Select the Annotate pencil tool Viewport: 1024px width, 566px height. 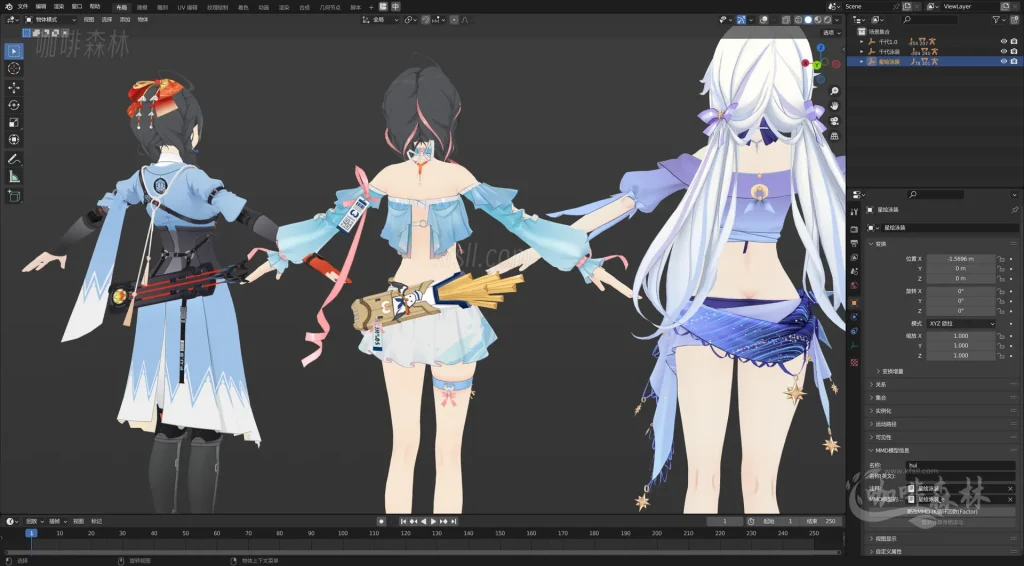[14, 159]
